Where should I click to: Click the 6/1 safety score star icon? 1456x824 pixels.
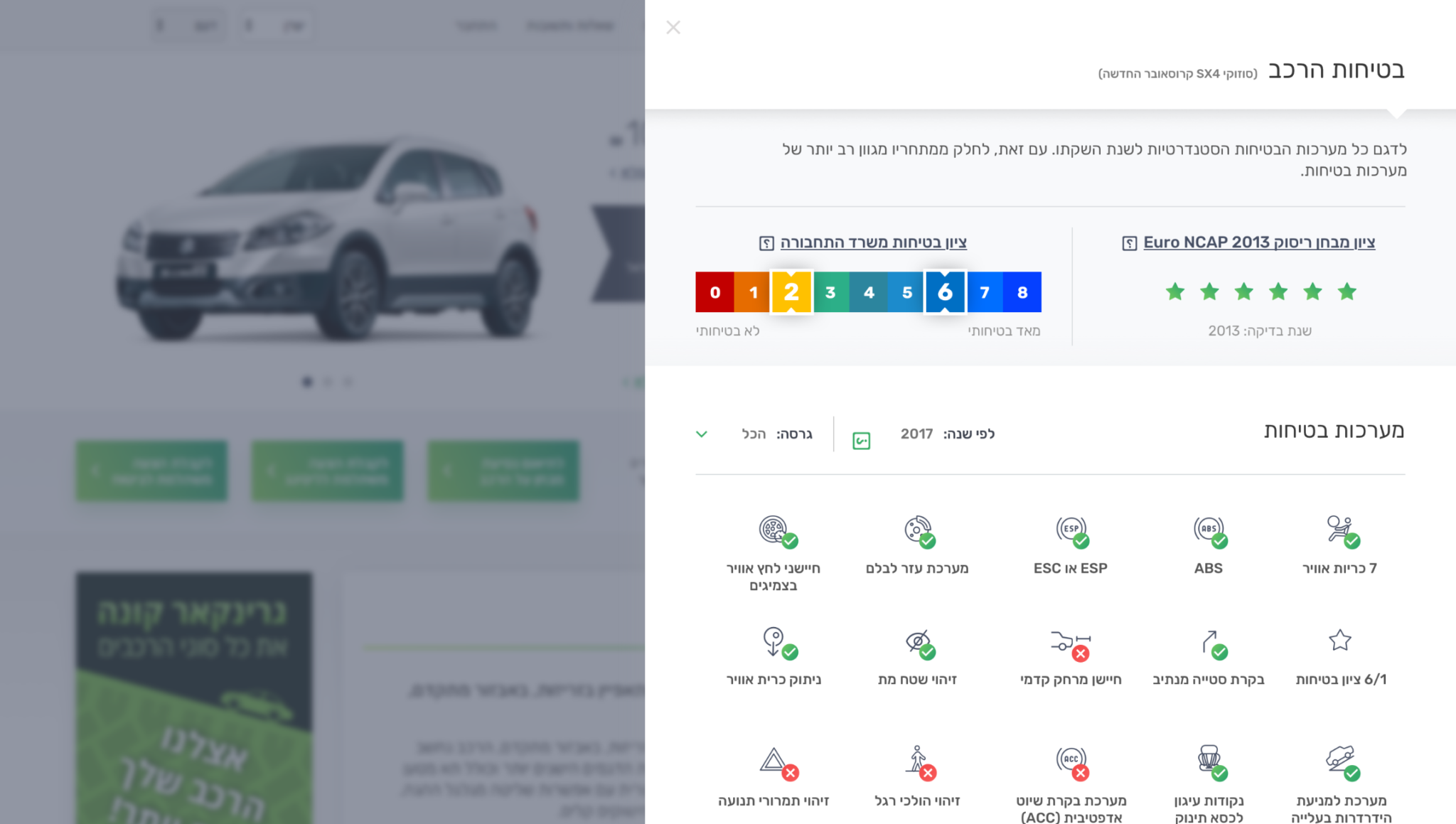1340,640
